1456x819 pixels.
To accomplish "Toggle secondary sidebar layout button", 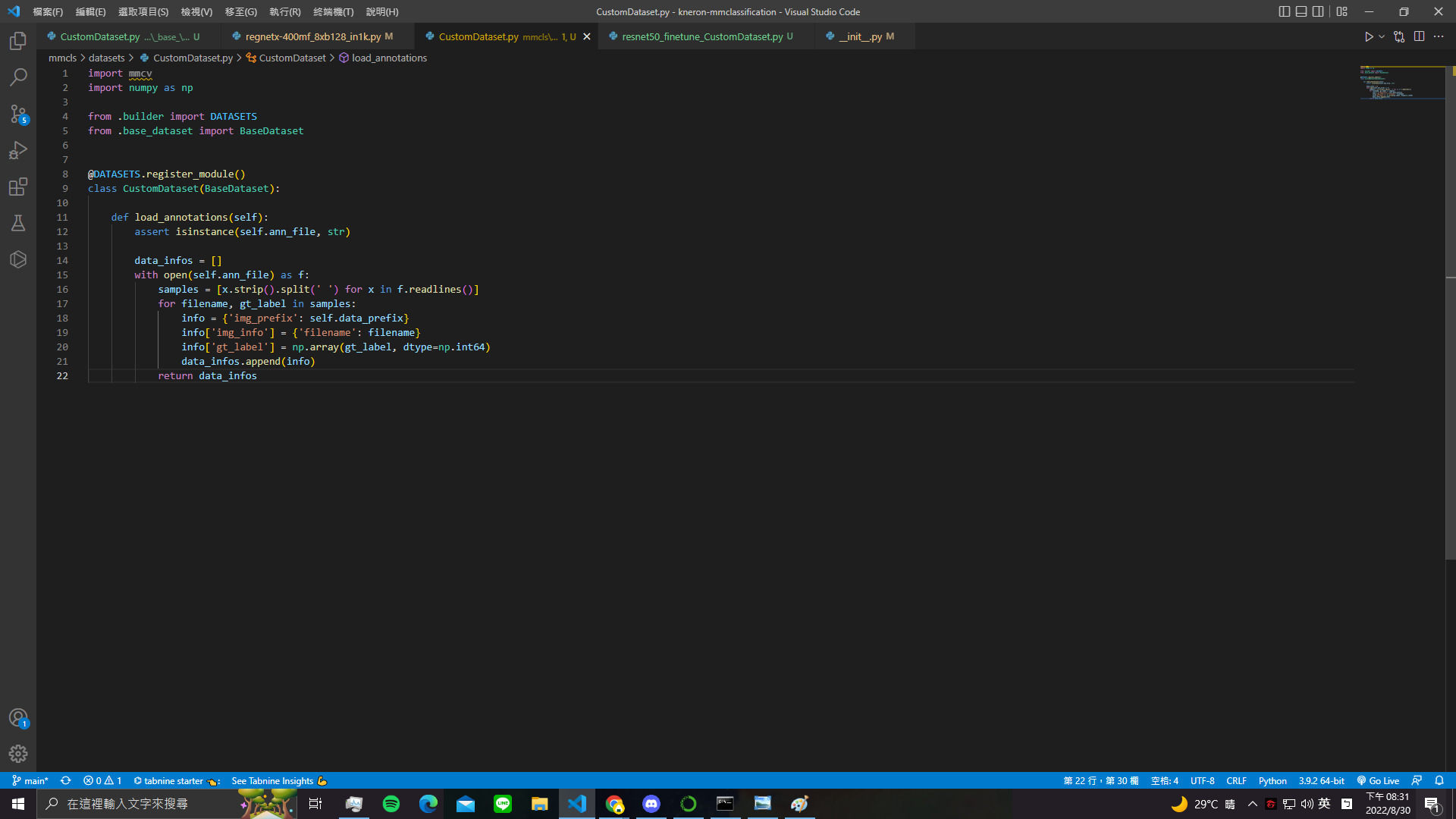I will pyautogui.click(x=1318, y=11).
